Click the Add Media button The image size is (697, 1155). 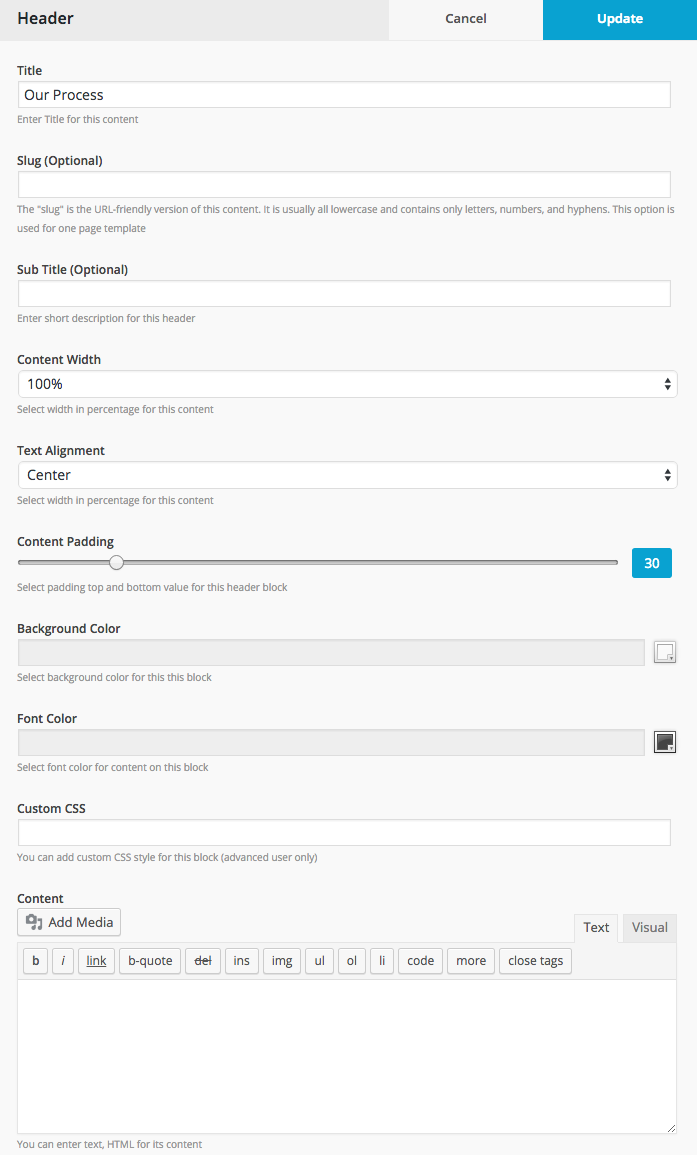click(69, 922)
